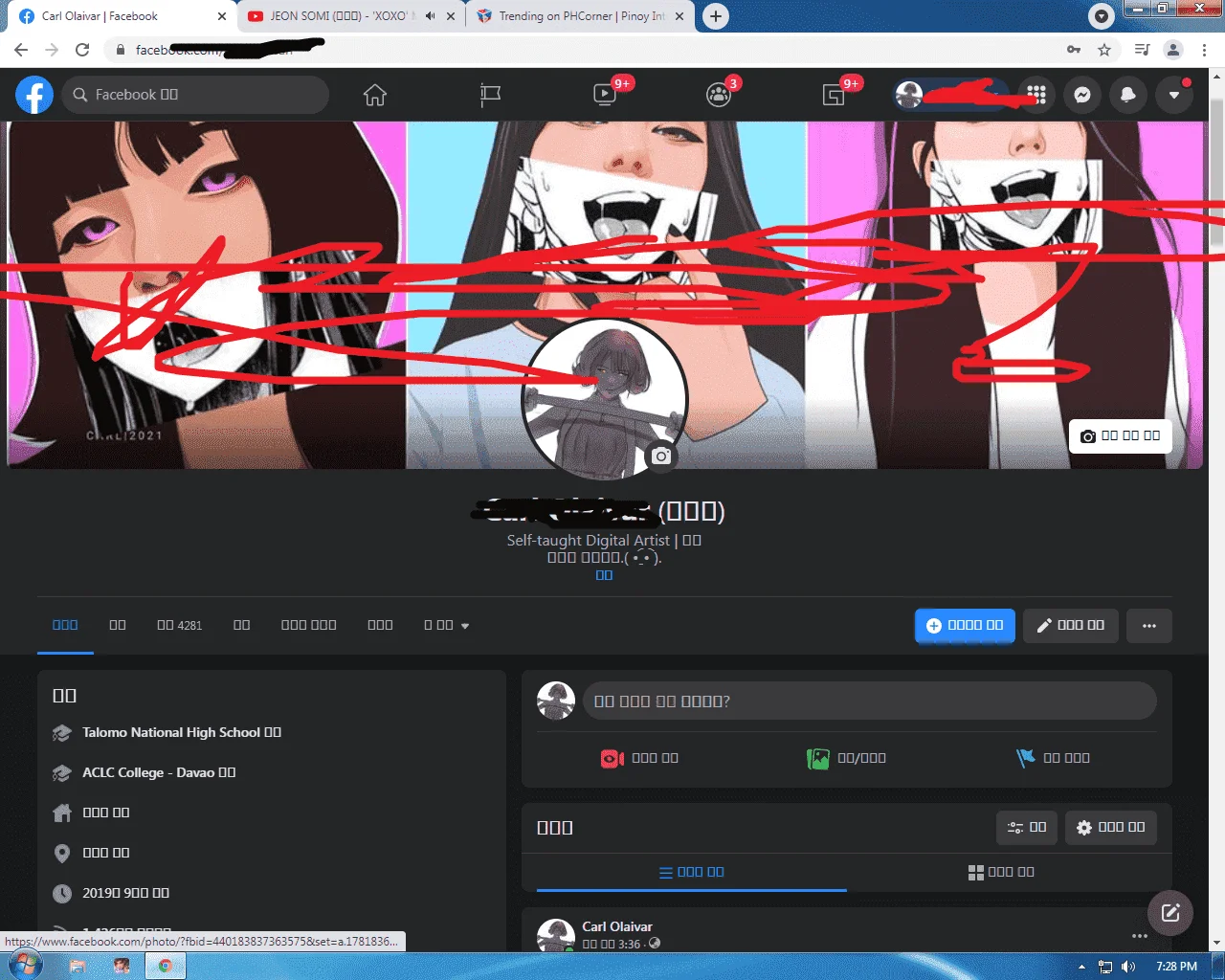
Task: Open the Messenger icon
Action: [1082, 95]
